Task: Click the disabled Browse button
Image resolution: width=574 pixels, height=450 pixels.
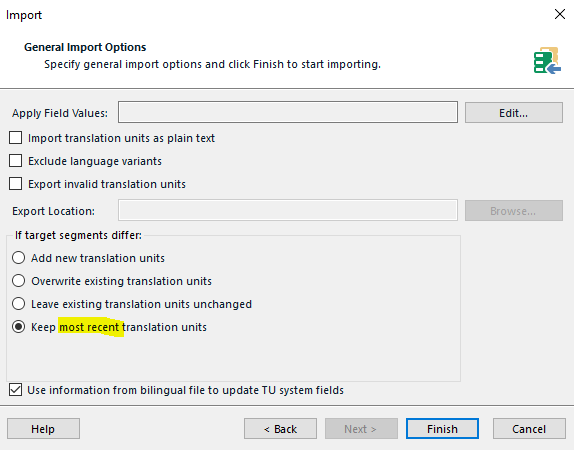Action: click(x=514, y=211)
